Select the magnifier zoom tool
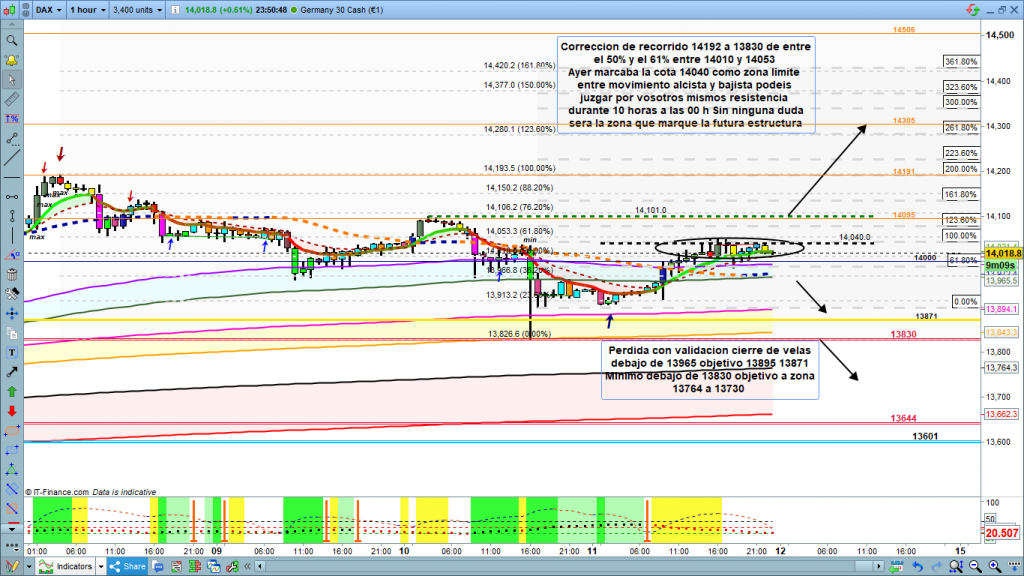This screenshot has height=576, width=1024. 11,41
